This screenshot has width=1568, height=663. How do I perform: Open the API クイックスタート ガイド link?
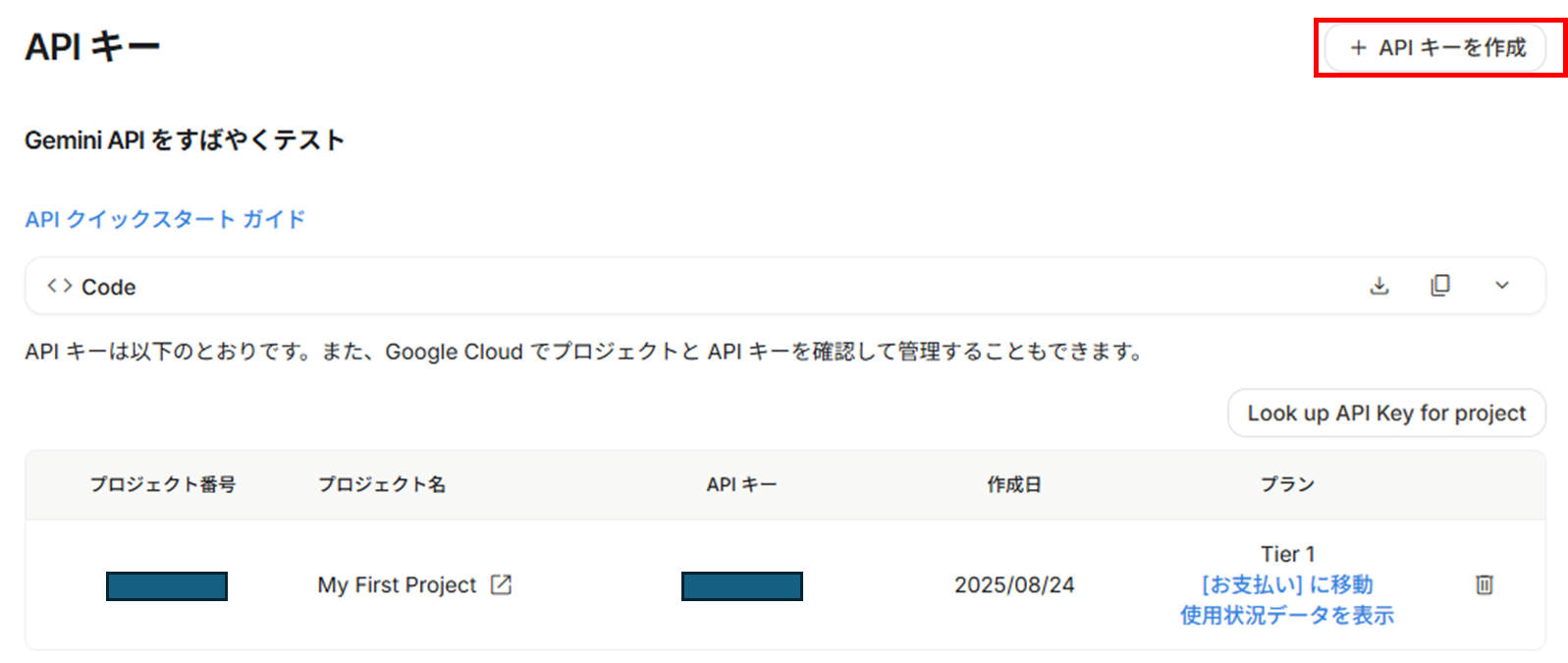[x=164, y=219]
